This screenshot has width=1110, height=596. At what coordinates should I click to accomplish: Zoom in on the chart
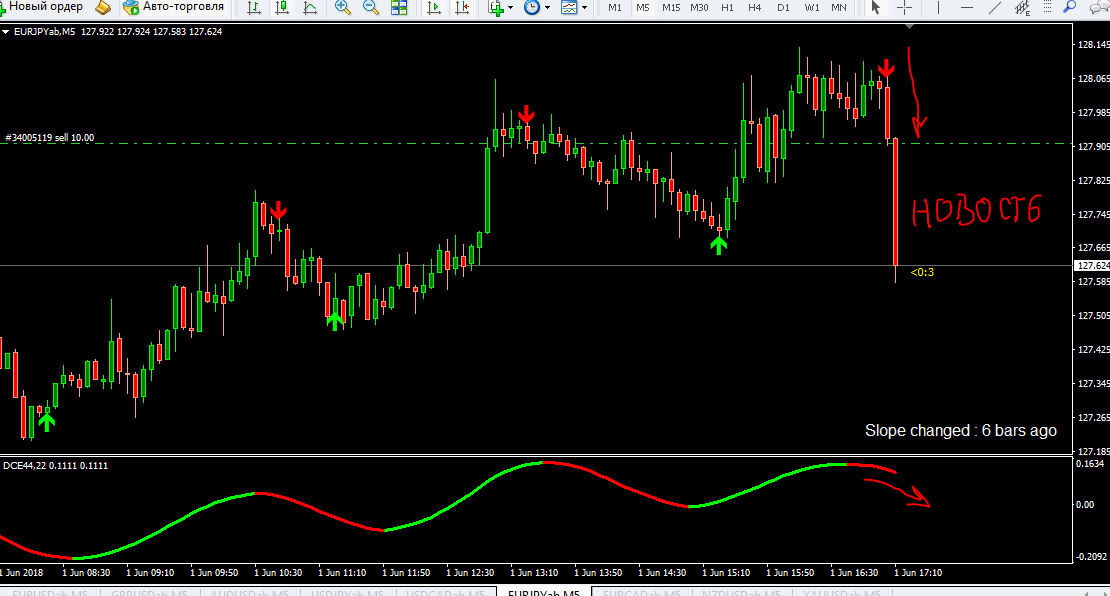pyautogui.click(x=343, y=8)
